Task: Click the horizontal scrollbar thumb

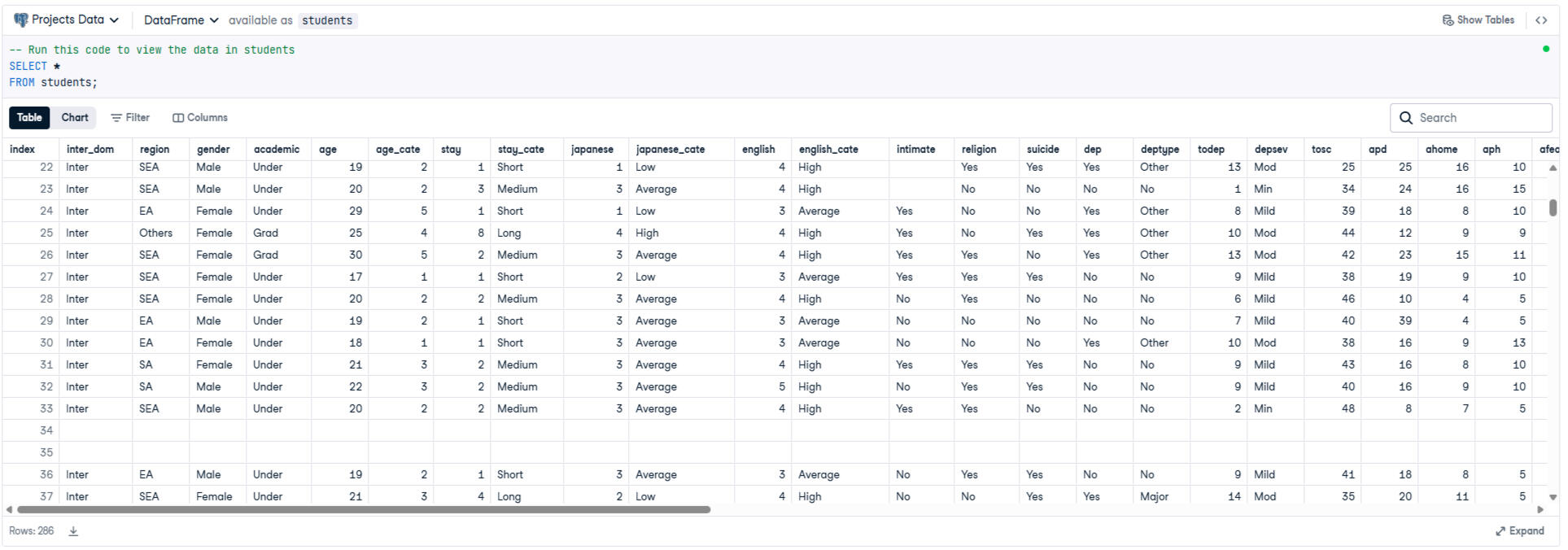Action: [363, 510]
